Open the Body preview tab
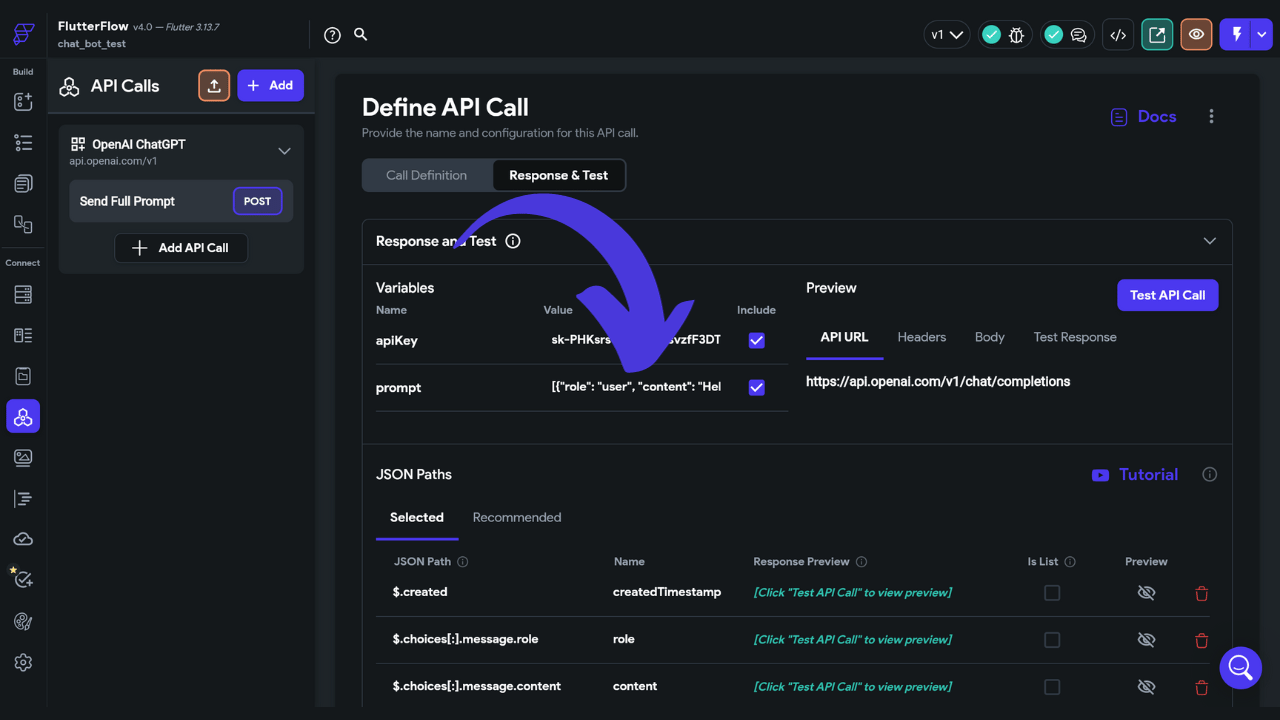 coord(990,338)
